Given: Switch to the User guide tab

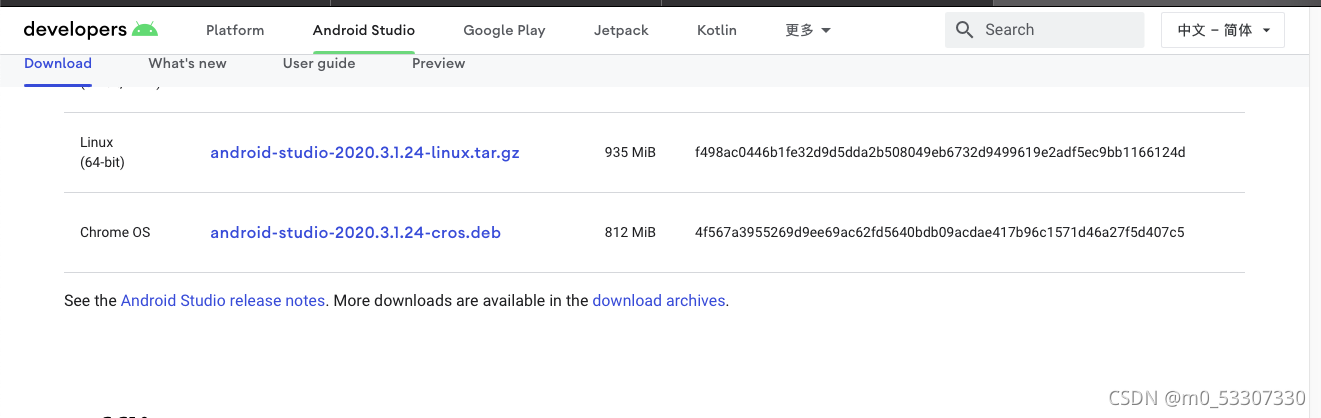Looking at the screenshot, I should coord(319,63).
